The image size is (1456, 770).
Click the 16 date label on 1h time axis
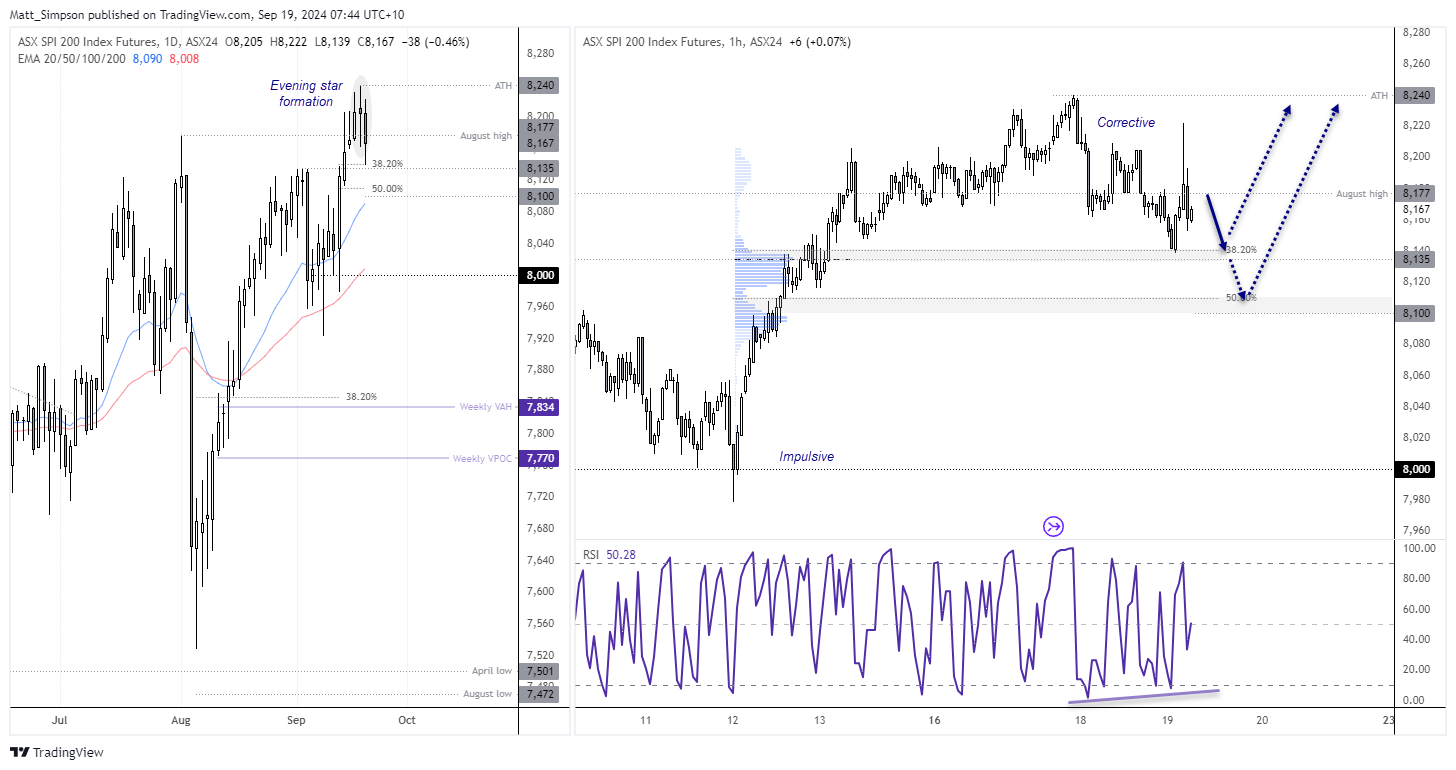point(935,719)
